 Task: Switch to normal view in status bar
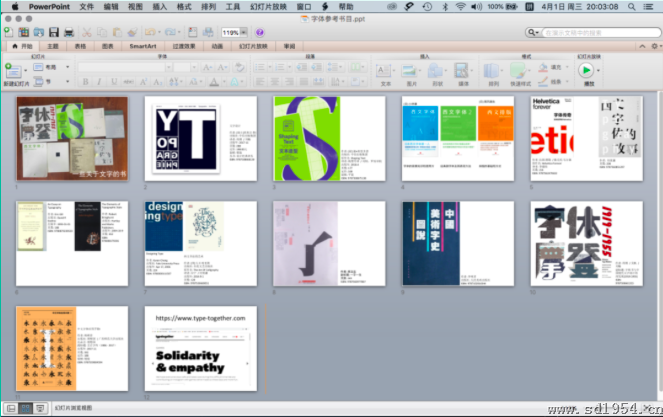pos(10,408)
